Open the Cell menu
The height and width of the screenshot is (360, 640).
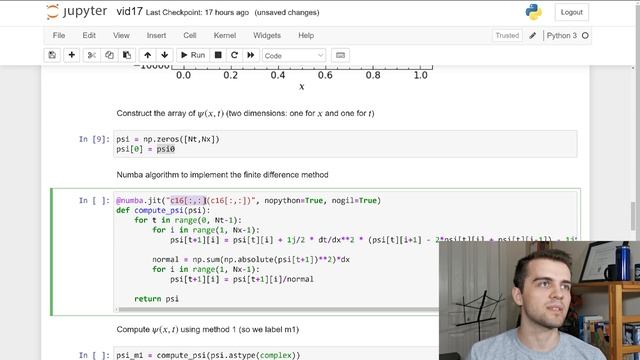tap(190, 36)
